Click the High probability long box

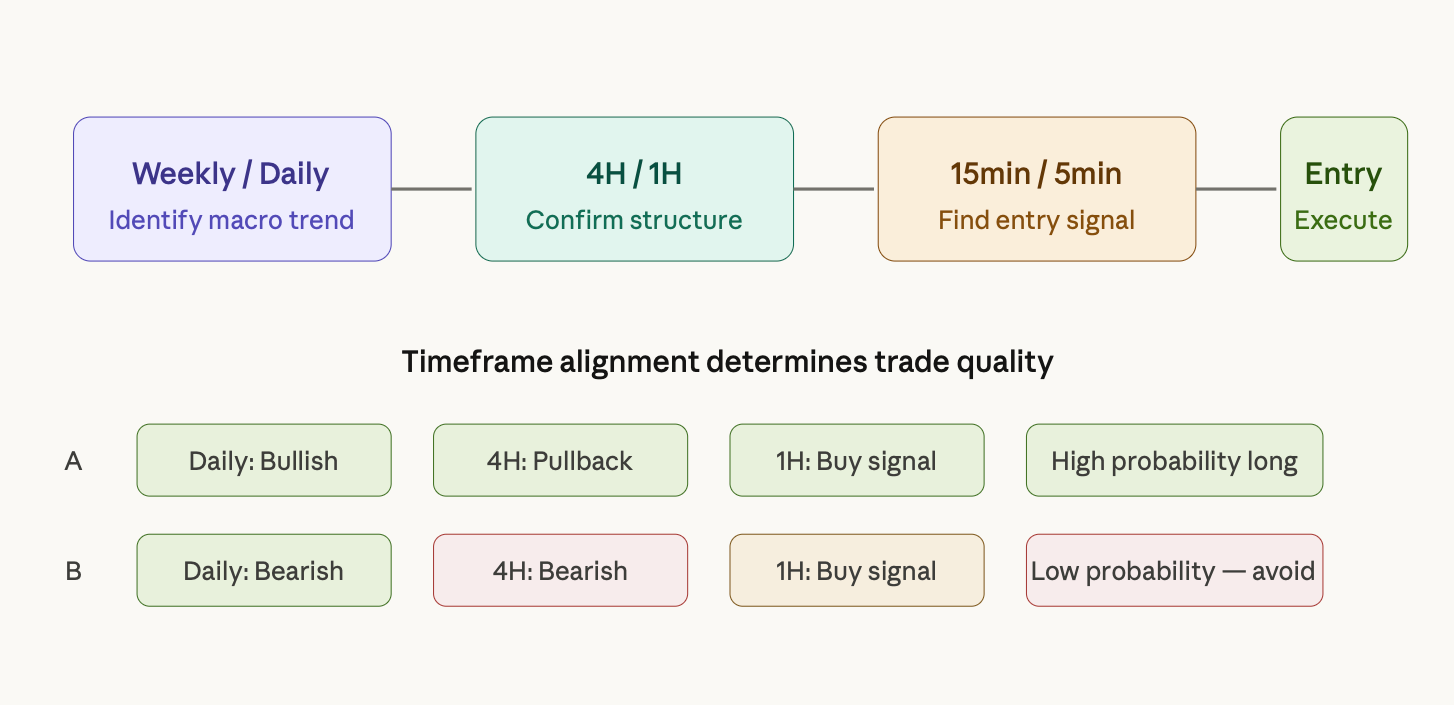[1174, 460]
